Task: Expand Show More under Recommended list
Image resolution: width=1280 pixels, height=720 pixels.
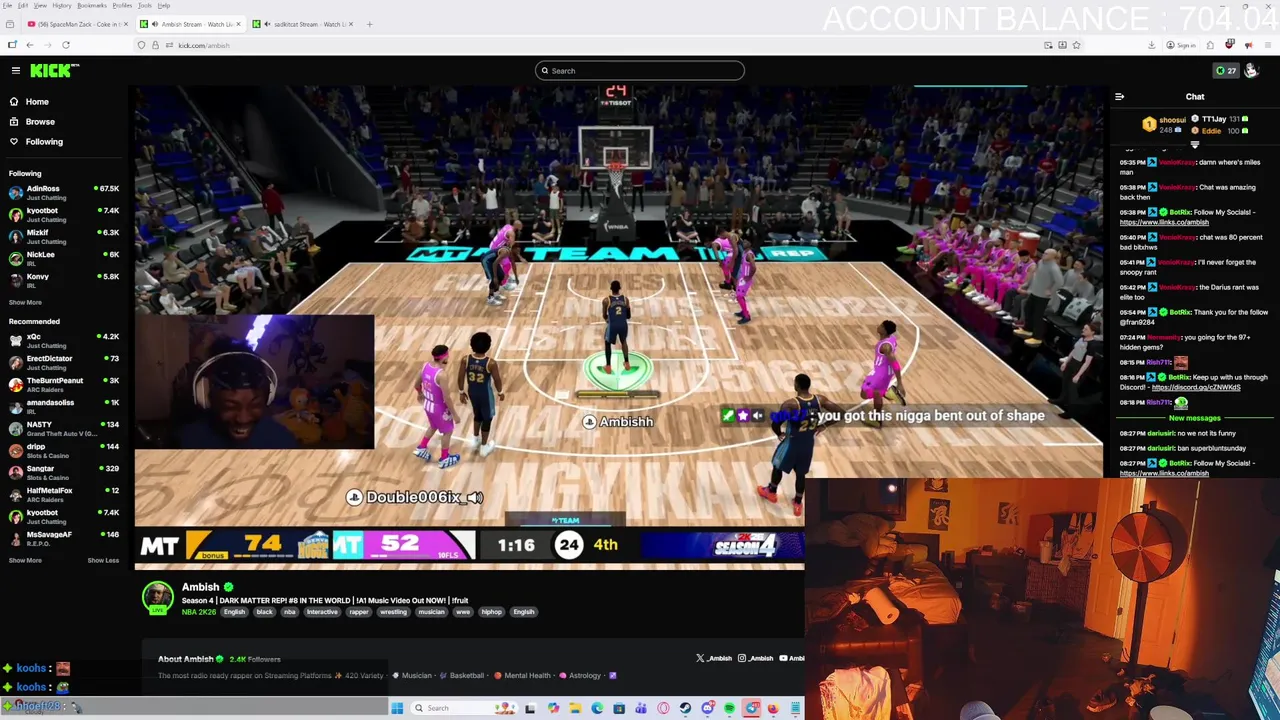Action: [x=25, y=560]
